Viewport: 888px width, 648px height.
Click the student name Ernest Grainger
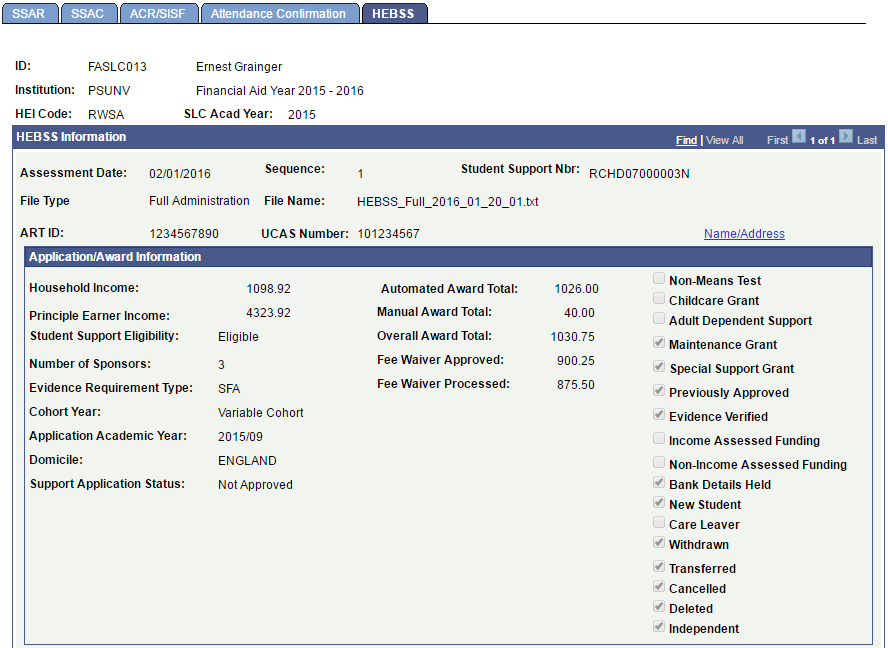(239, 67)
